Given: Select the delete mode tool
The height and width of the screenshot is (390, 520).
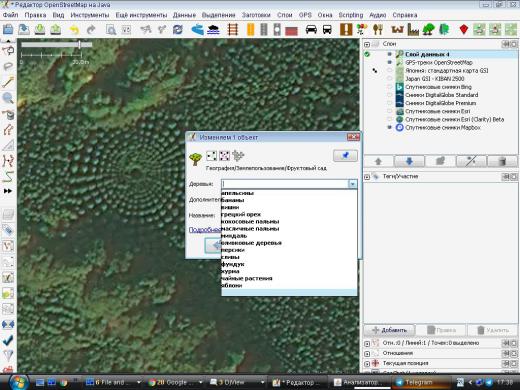Looking at the screenshot, I should click(x=8, y=114).
